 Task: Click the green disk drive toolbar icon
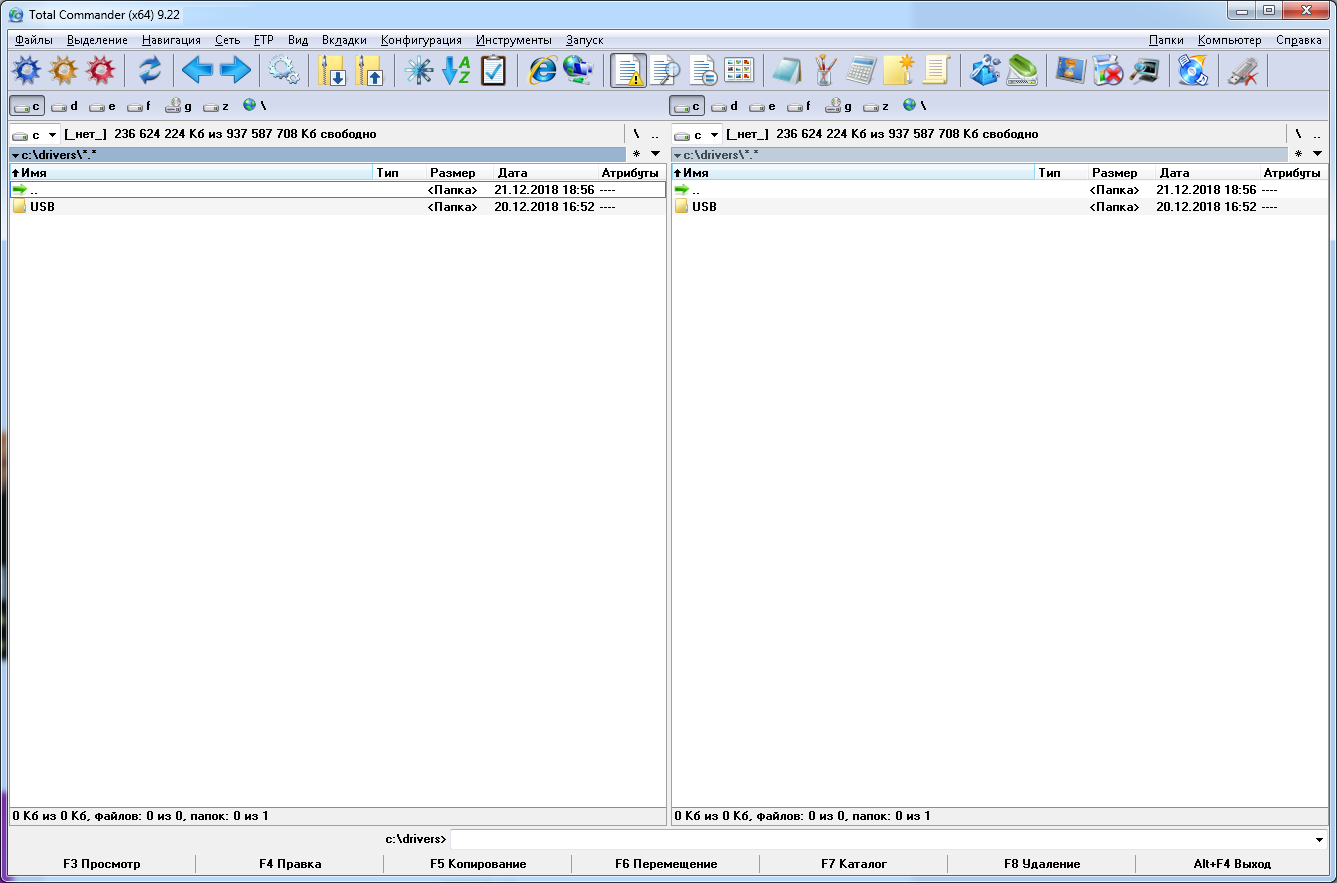pos(1023,70)
